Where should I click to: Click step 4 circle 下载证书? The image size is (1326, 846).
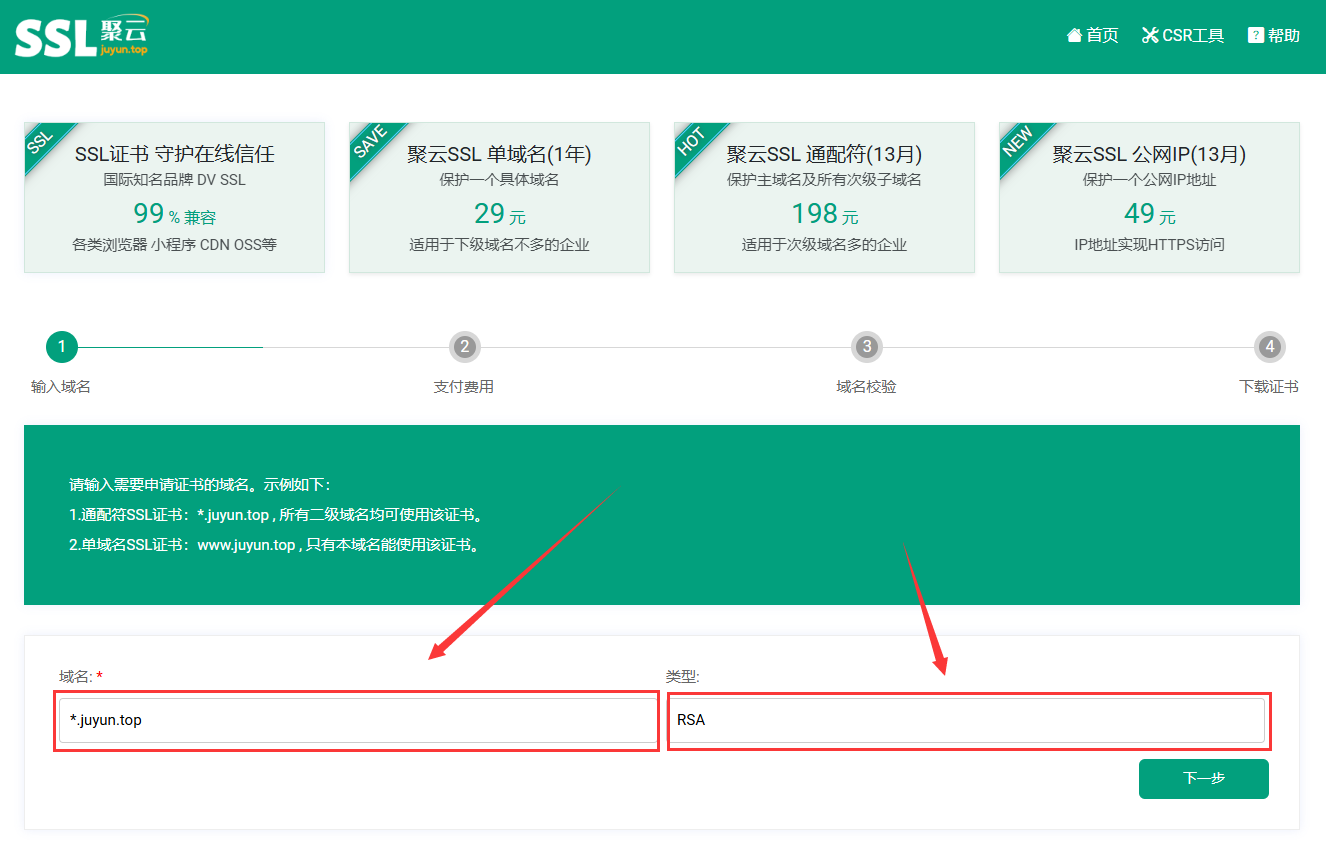pyautogui.click(x=1269, y=347)
